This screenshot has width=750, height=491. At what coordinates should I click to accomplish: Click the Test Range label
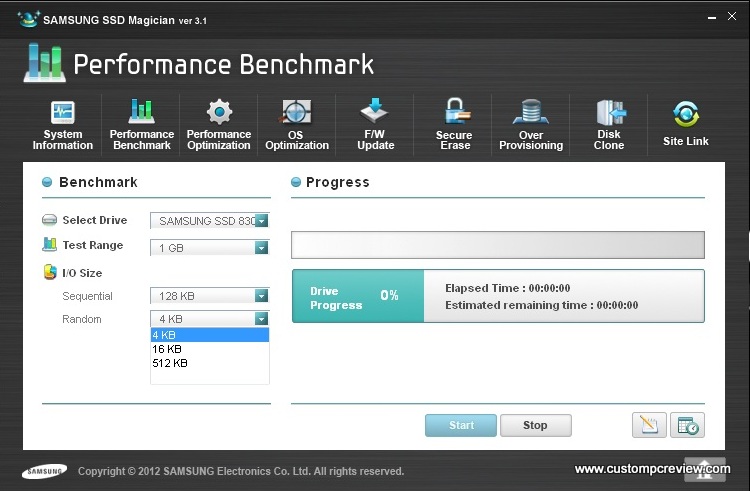click(93, 245)
